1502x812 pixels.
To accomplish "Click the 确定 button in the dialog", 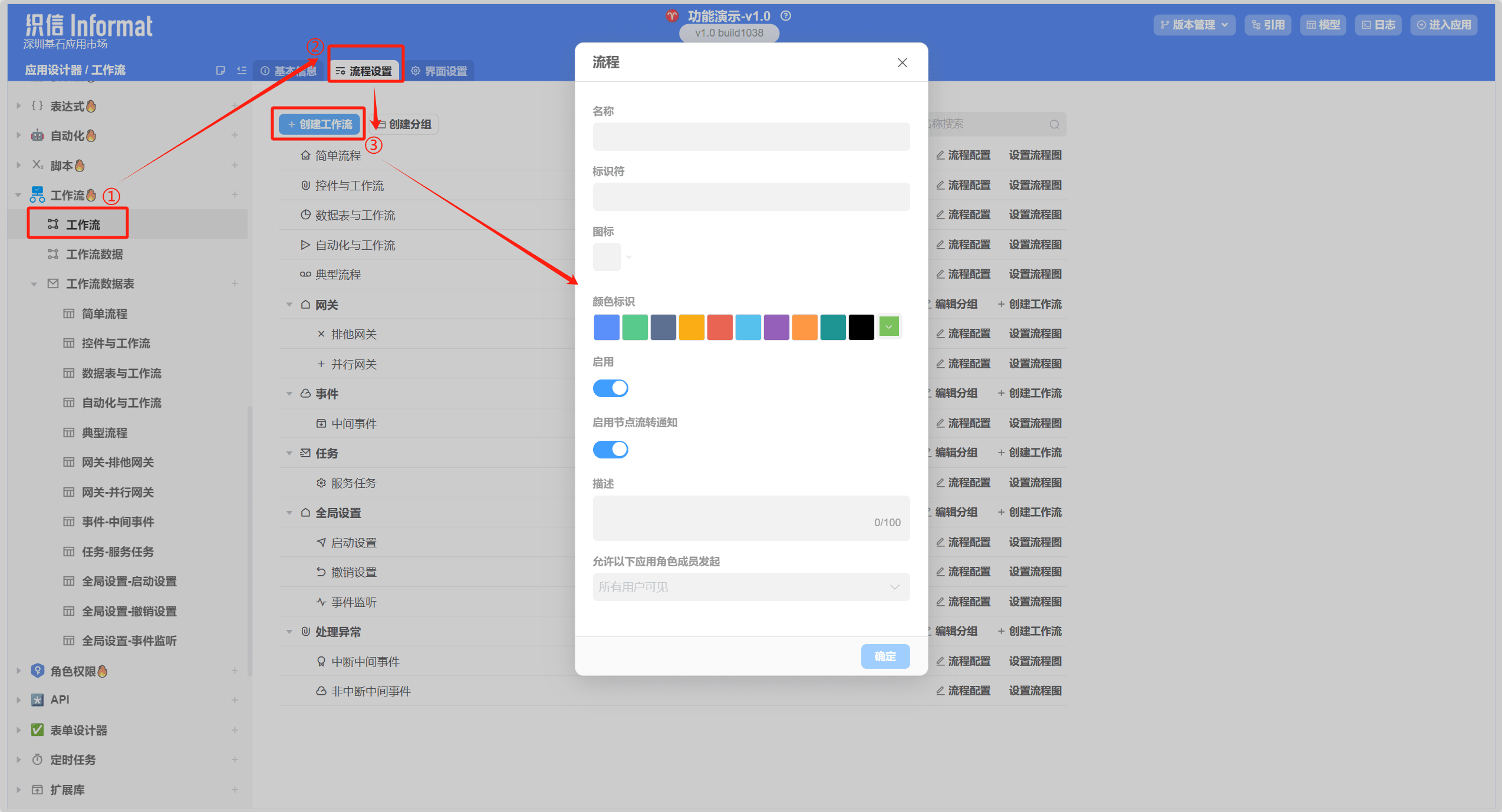I will 885,656.
